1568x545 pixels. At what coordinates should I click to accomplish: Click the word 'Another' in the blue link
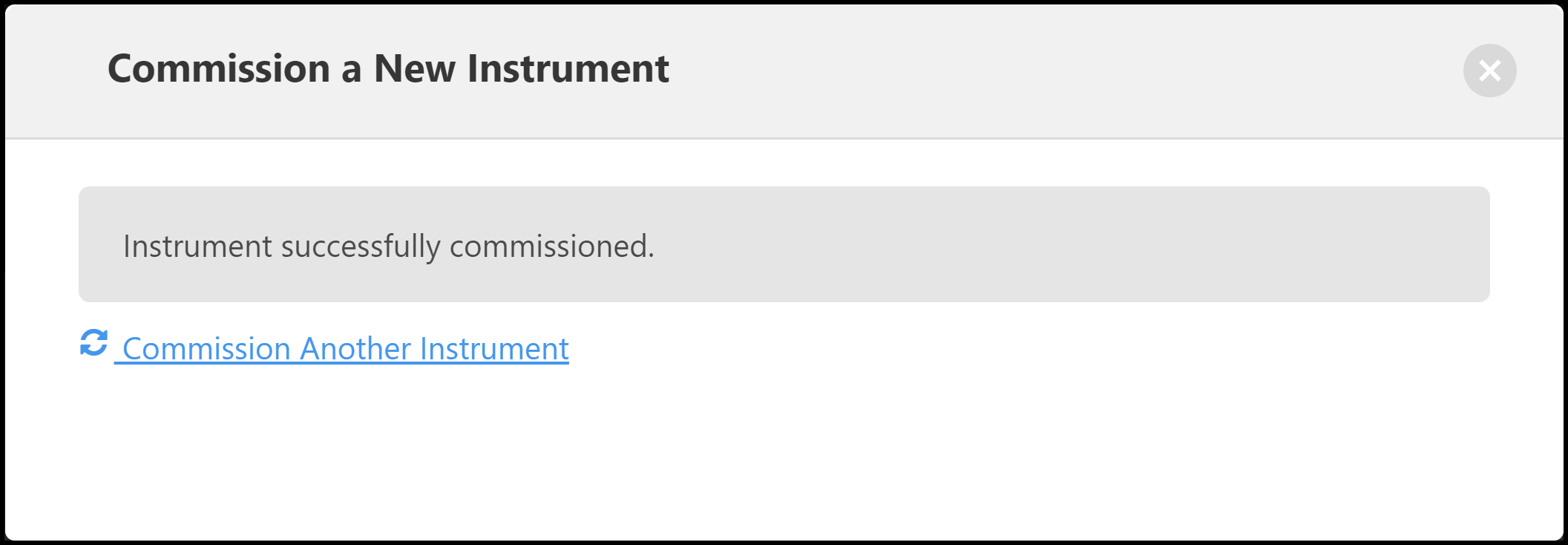355,349
